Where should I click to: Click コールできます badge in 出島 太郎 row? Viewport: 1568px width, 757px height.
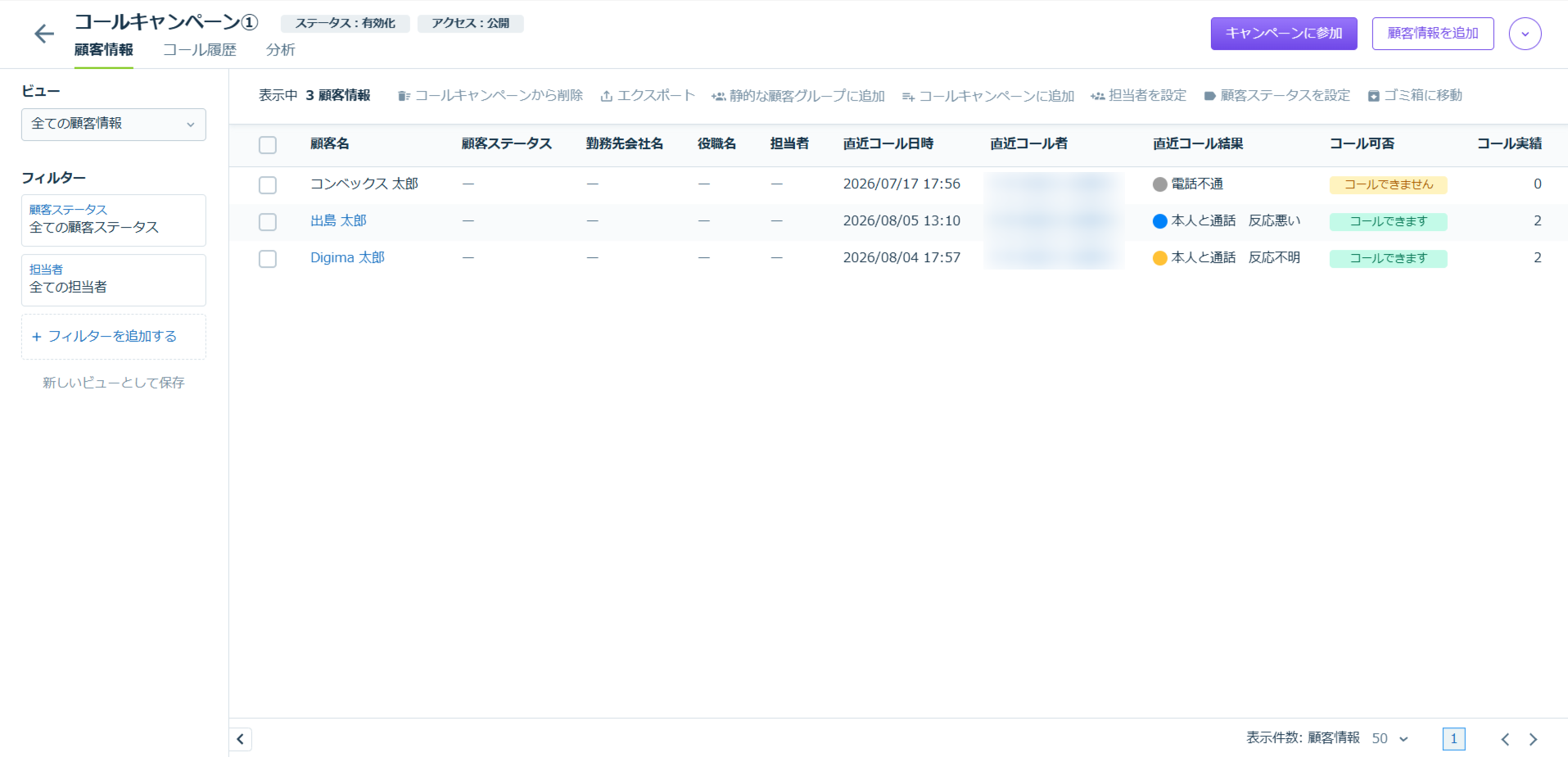coord(1388,222)
